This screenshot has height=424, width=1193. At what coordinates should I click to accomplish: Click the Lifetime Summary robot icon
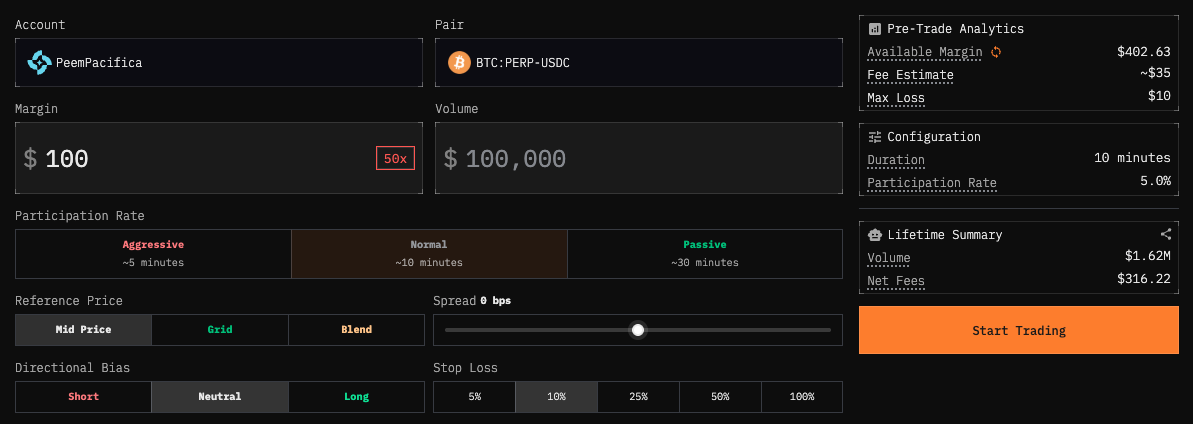(875, 235)
